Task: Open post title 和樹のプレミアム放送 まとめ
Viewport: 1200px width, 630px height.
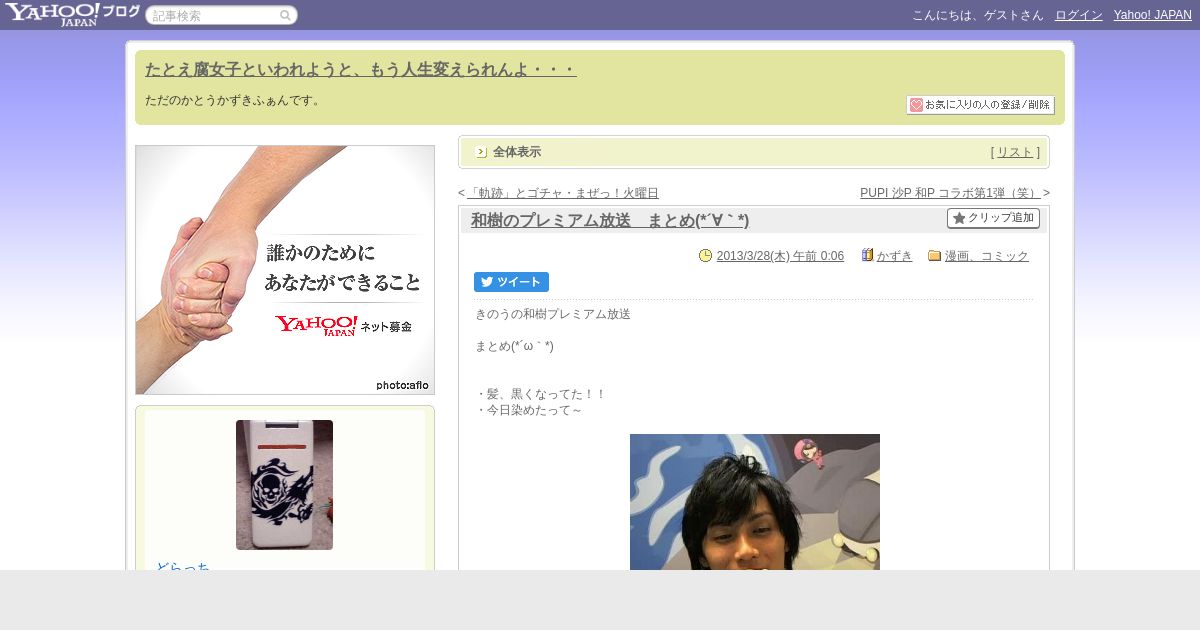Action: (610, 221)
